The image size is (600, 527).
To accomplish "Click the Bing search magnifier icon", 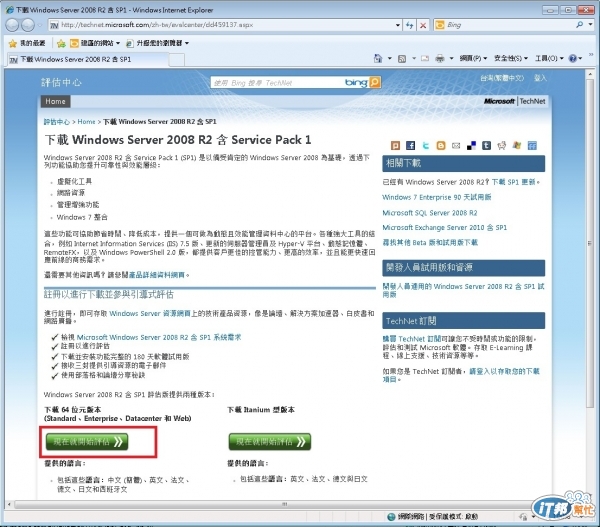I will pyautogui.click(x=580, y=25).
